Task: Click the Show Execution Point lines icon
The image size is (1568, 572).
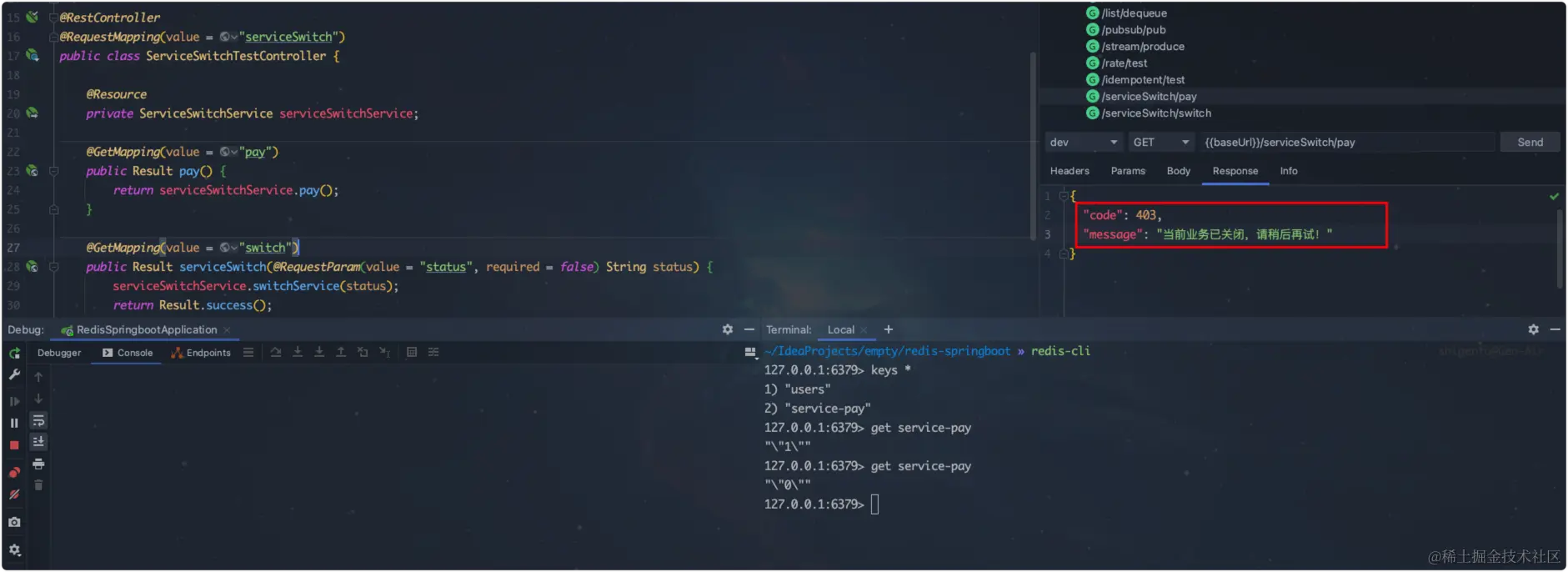Action: tap(248, 353)
